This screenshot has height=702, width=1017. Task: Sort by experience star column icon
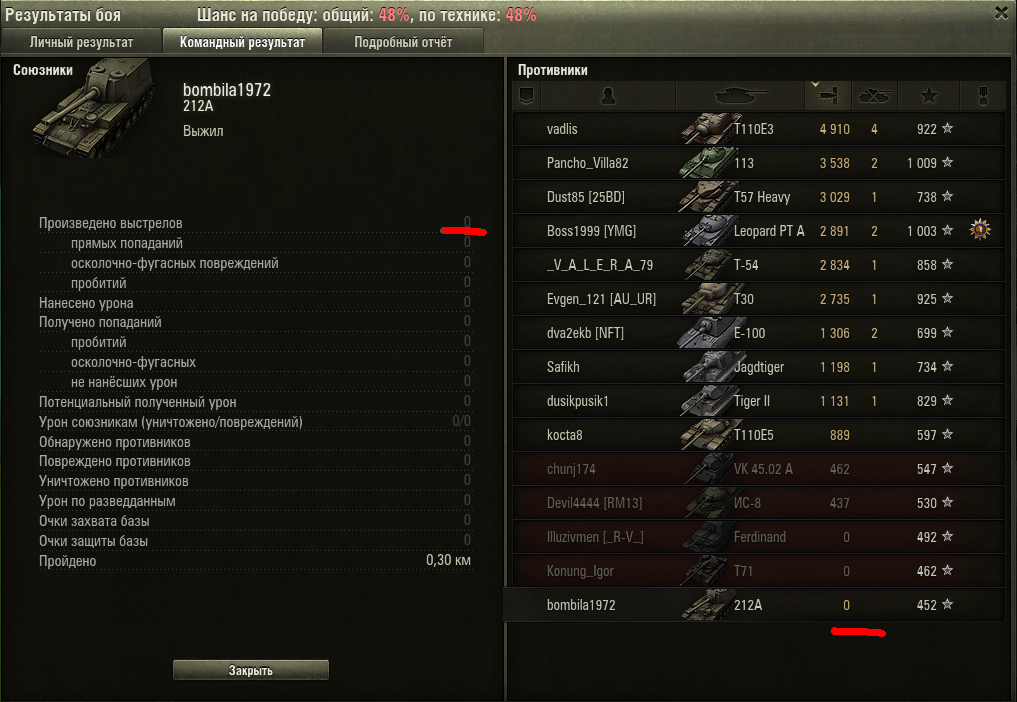pyautogui.click(x=929, y=96)
